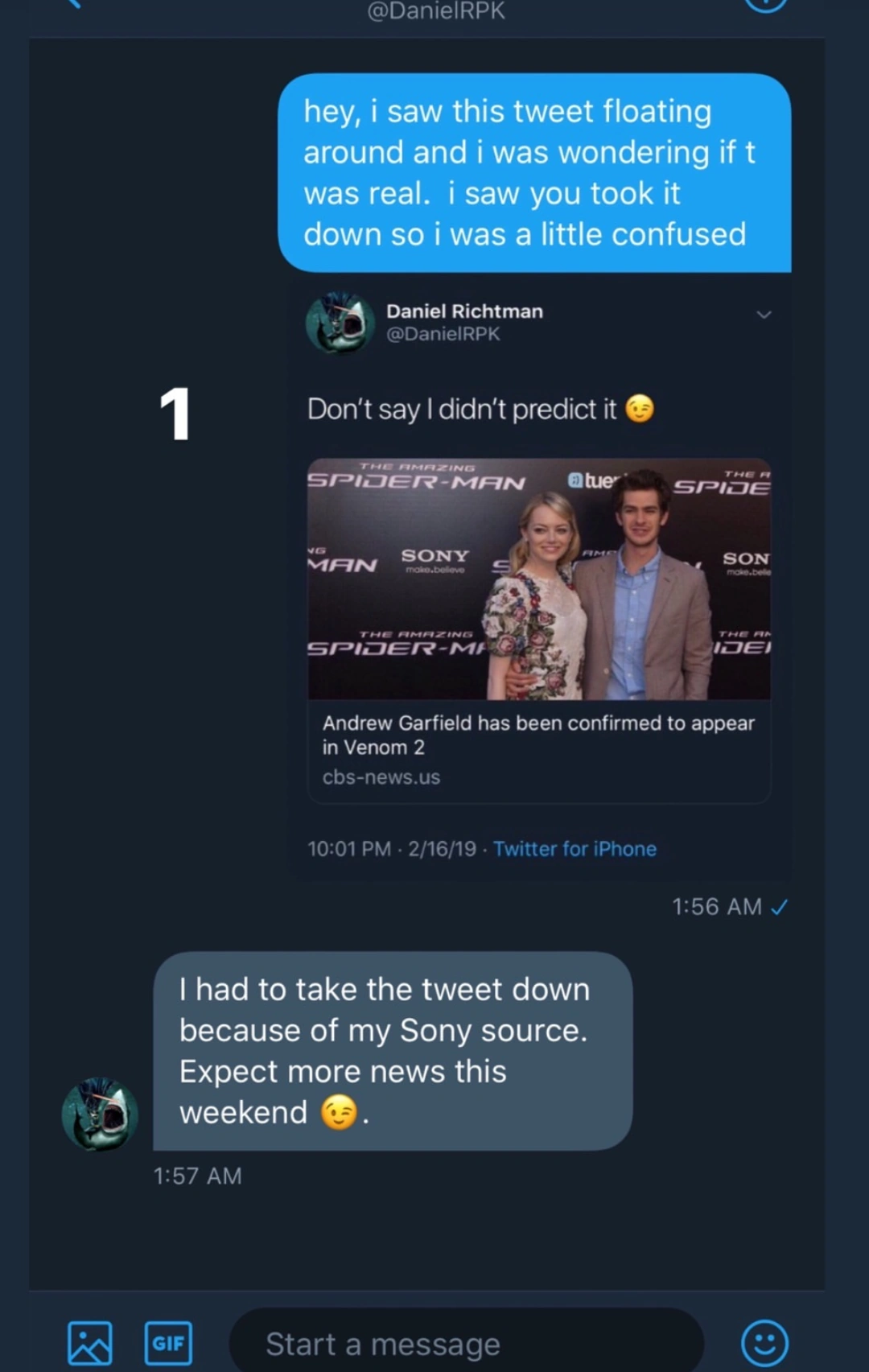The width and height of the screenshot is (869, 1372).
Task: Tap Daniel Richtman's avatar in embedded tweet
Action: pyautogui.click(x=340, y=323)
